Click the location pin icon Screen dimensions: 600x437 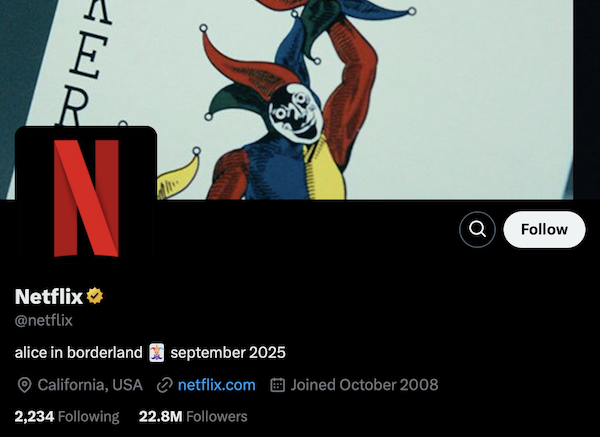[x=24, y=385]
